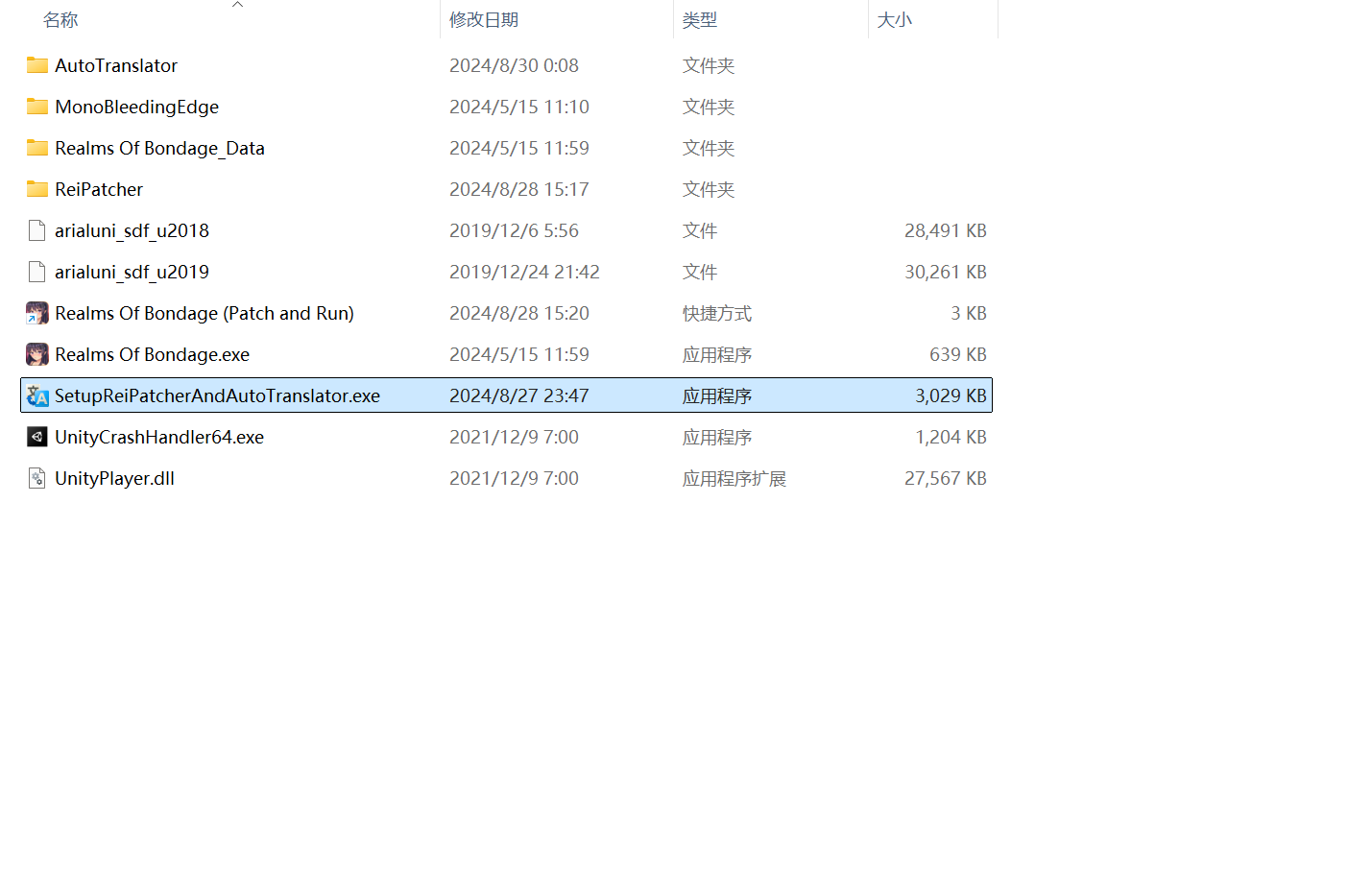Select Realms Of Bondage (Patch and Run) name
Screen dimensions: 1372x886
[205, 313]
